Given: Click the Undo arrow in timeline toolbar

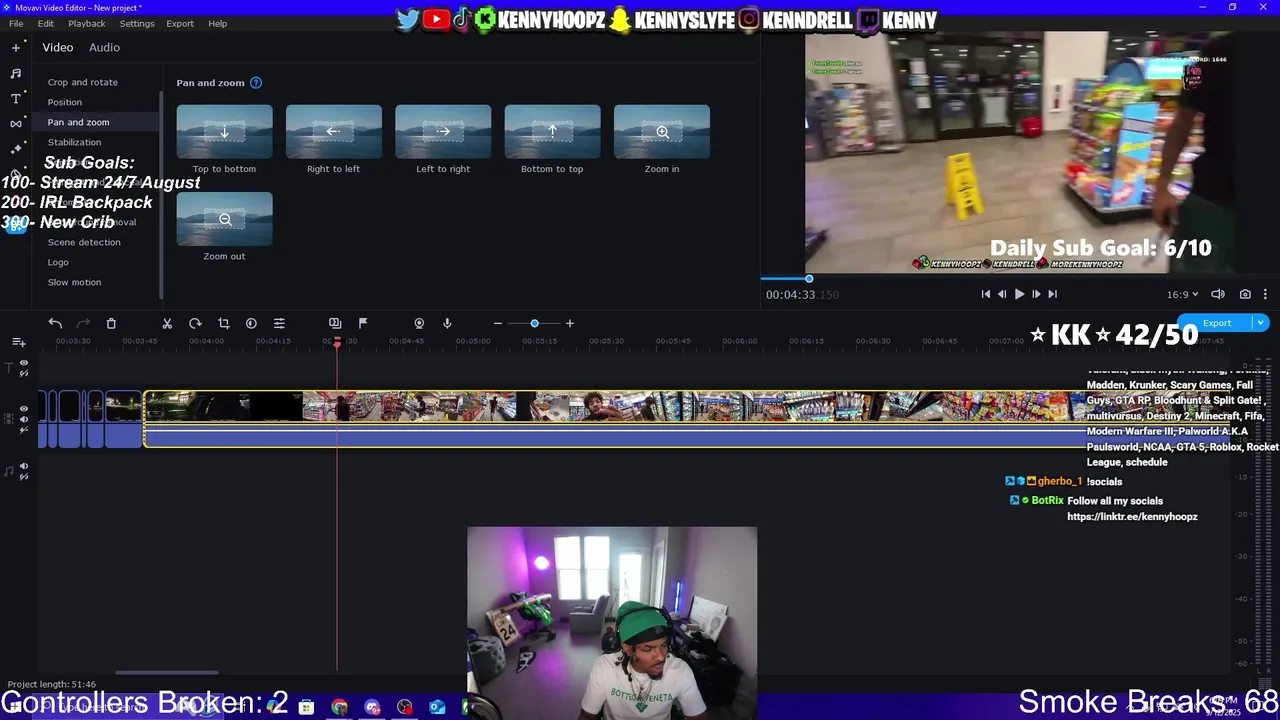Looking at the screenshot, I should (x=55, y=323).
